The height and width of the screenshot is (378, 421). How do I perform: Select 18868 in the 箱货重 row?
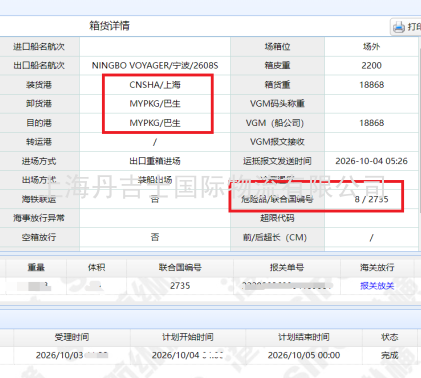371,85
